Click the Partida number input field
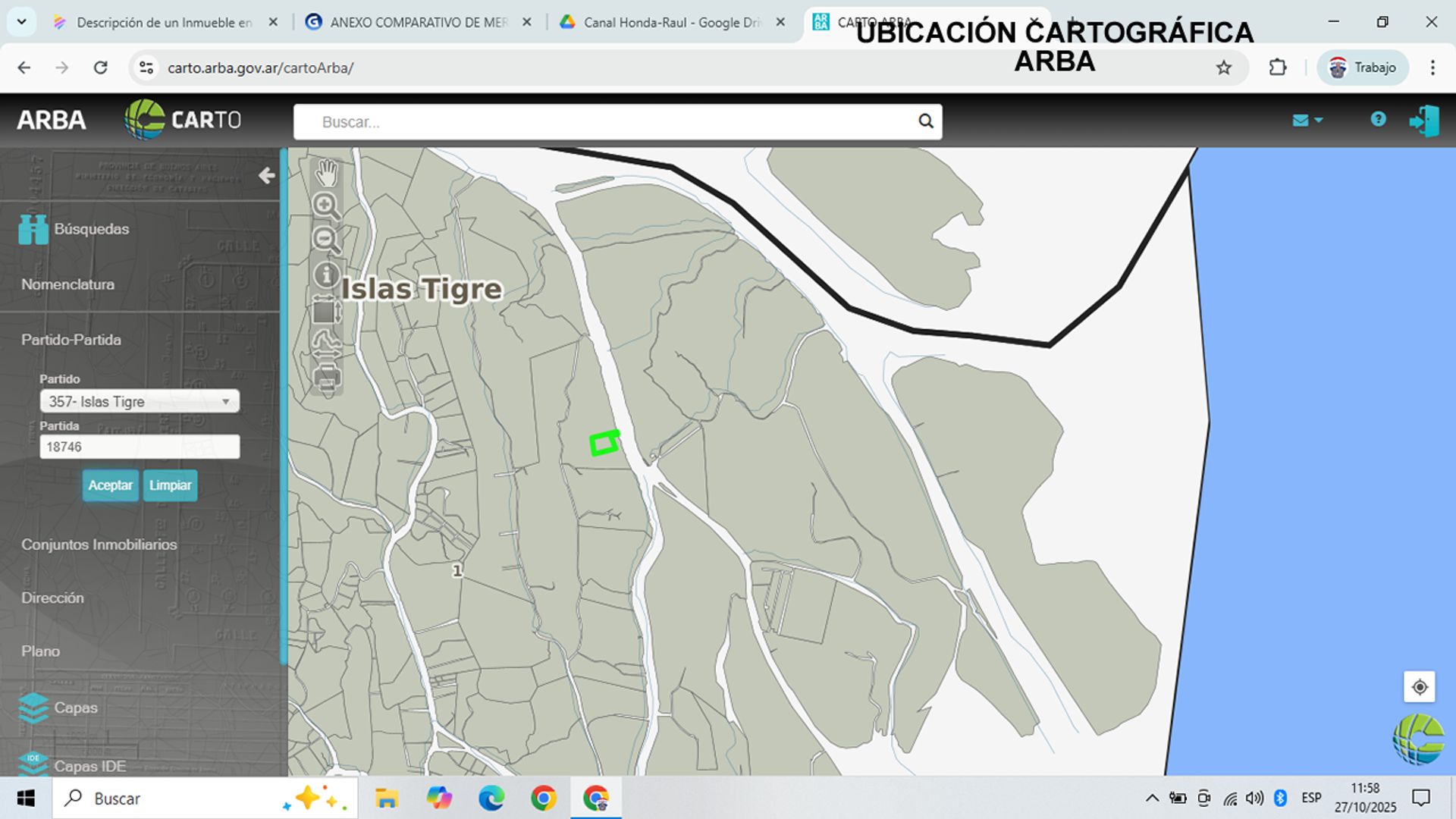1456x819 pixels. (140, 447)
